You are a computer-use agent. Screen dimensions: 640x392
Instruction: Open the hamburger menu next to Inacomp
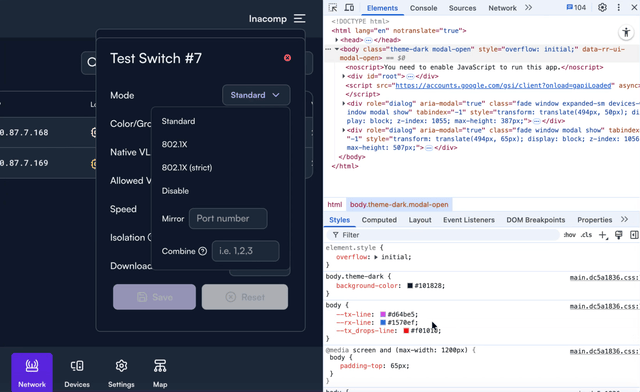coord(300,19)
